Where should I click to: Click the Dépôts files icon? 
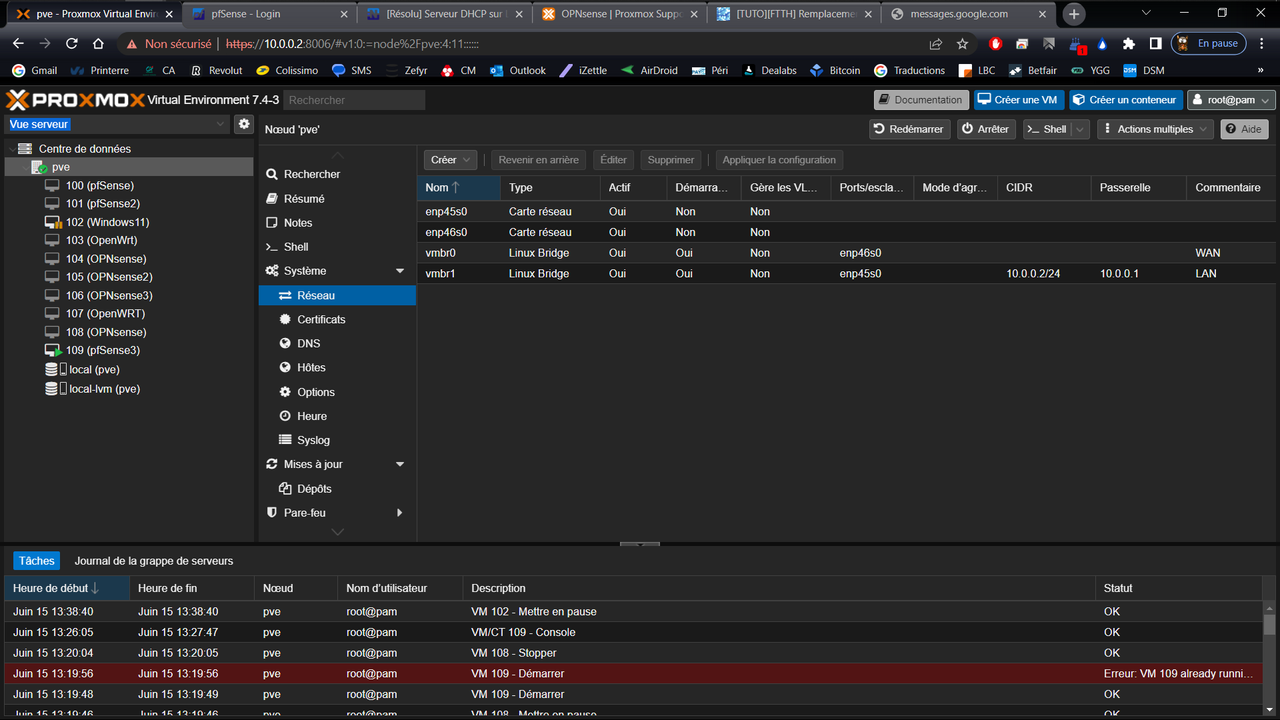(285, 489)
